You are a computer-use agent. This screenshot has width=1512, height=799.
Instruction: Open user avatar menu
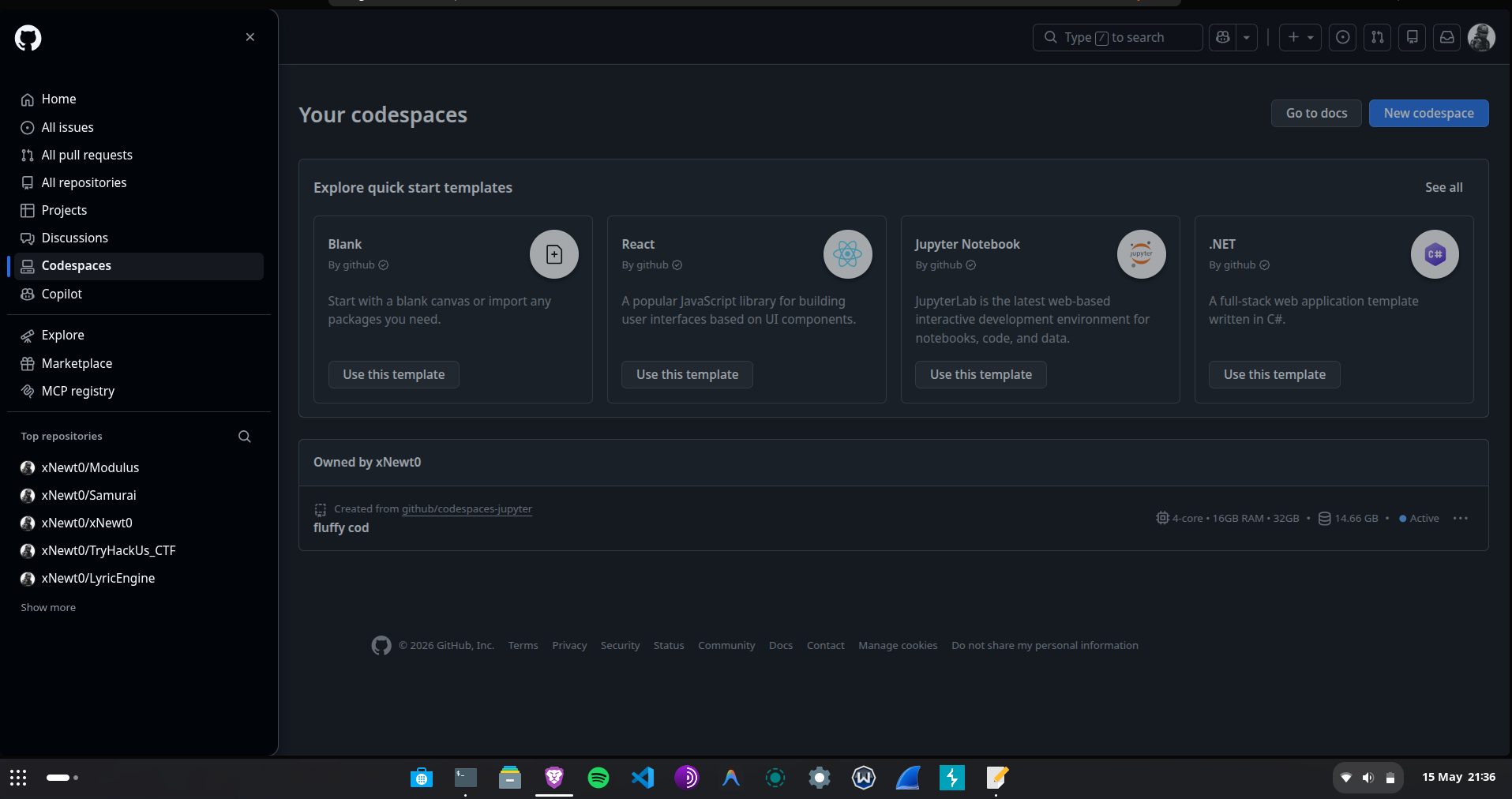(1481, 37)
